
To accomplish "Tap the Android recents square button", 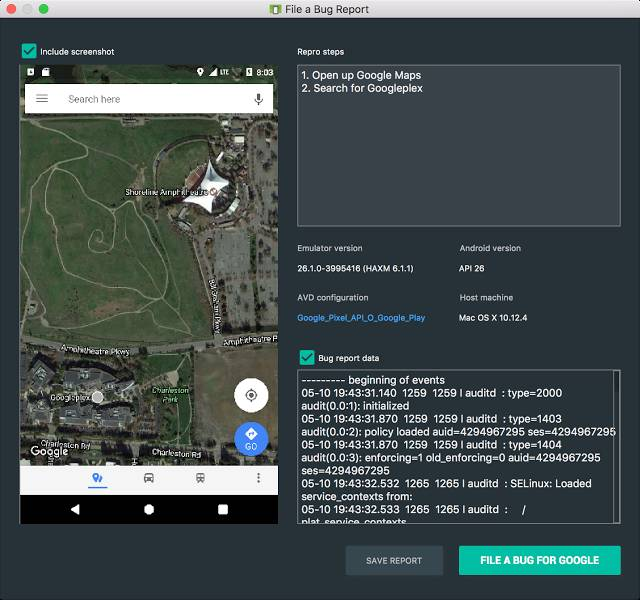I will (223, 509).
